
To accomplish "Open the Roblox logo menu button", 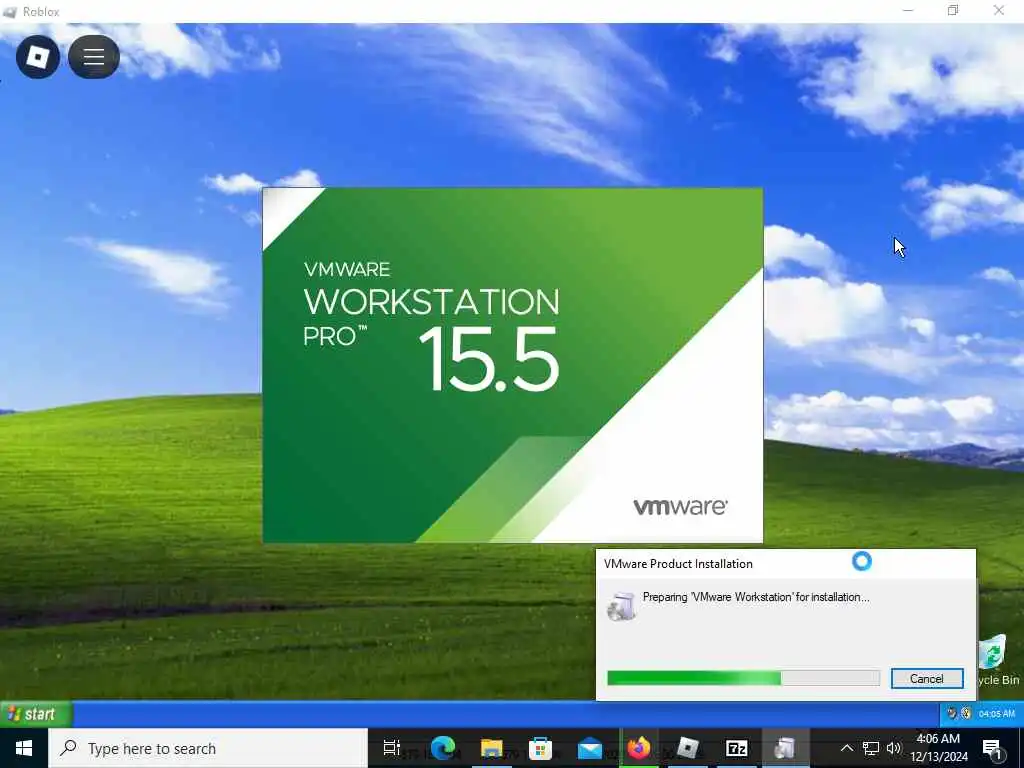I will pyautogui.click(x=38, y=57).
